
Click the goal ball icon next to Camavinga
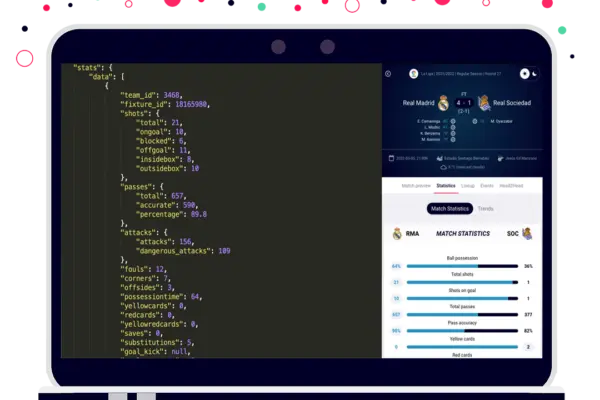point(453,121)
